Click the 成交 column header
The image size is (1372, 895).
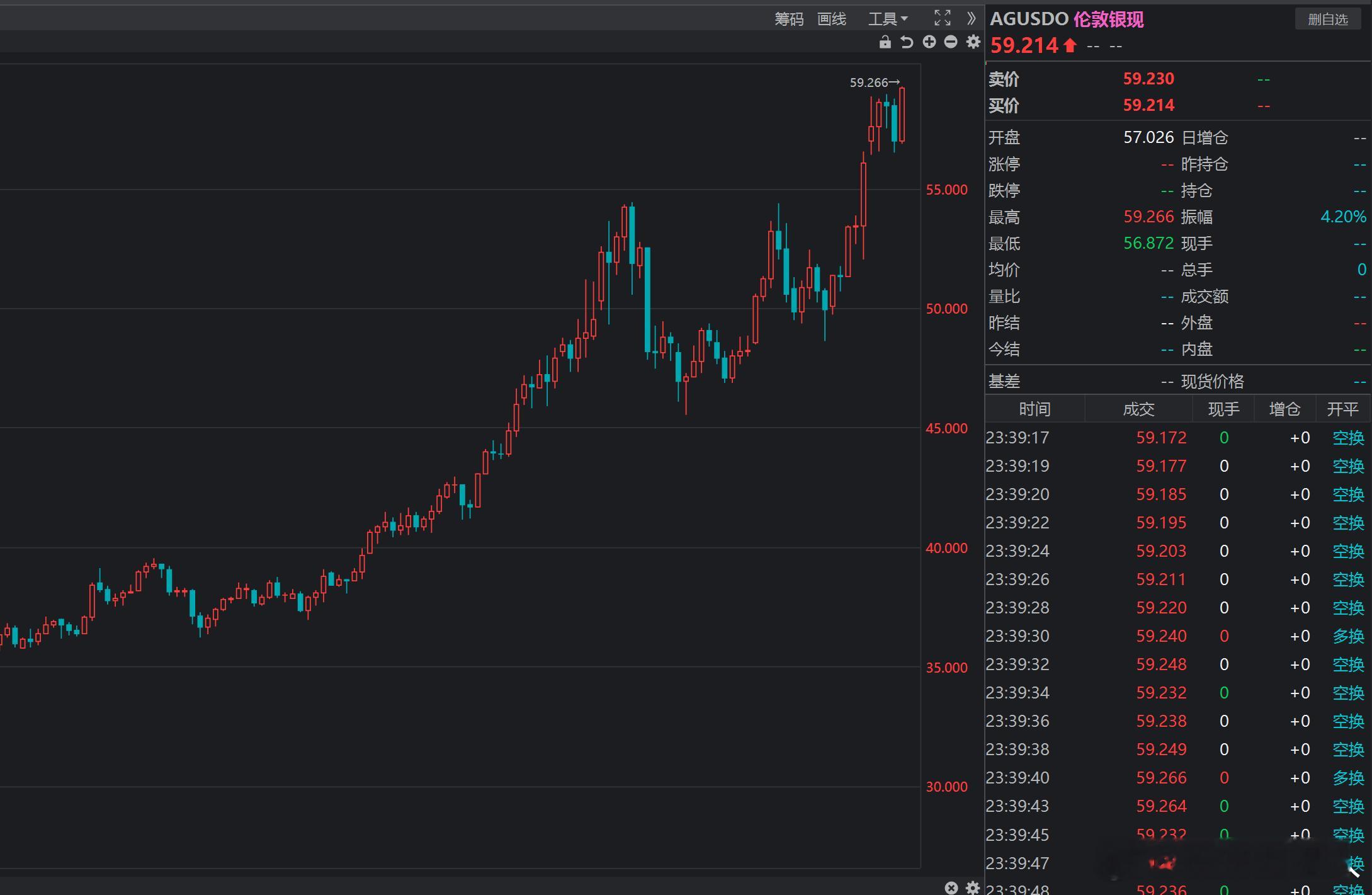point(1138,409)
